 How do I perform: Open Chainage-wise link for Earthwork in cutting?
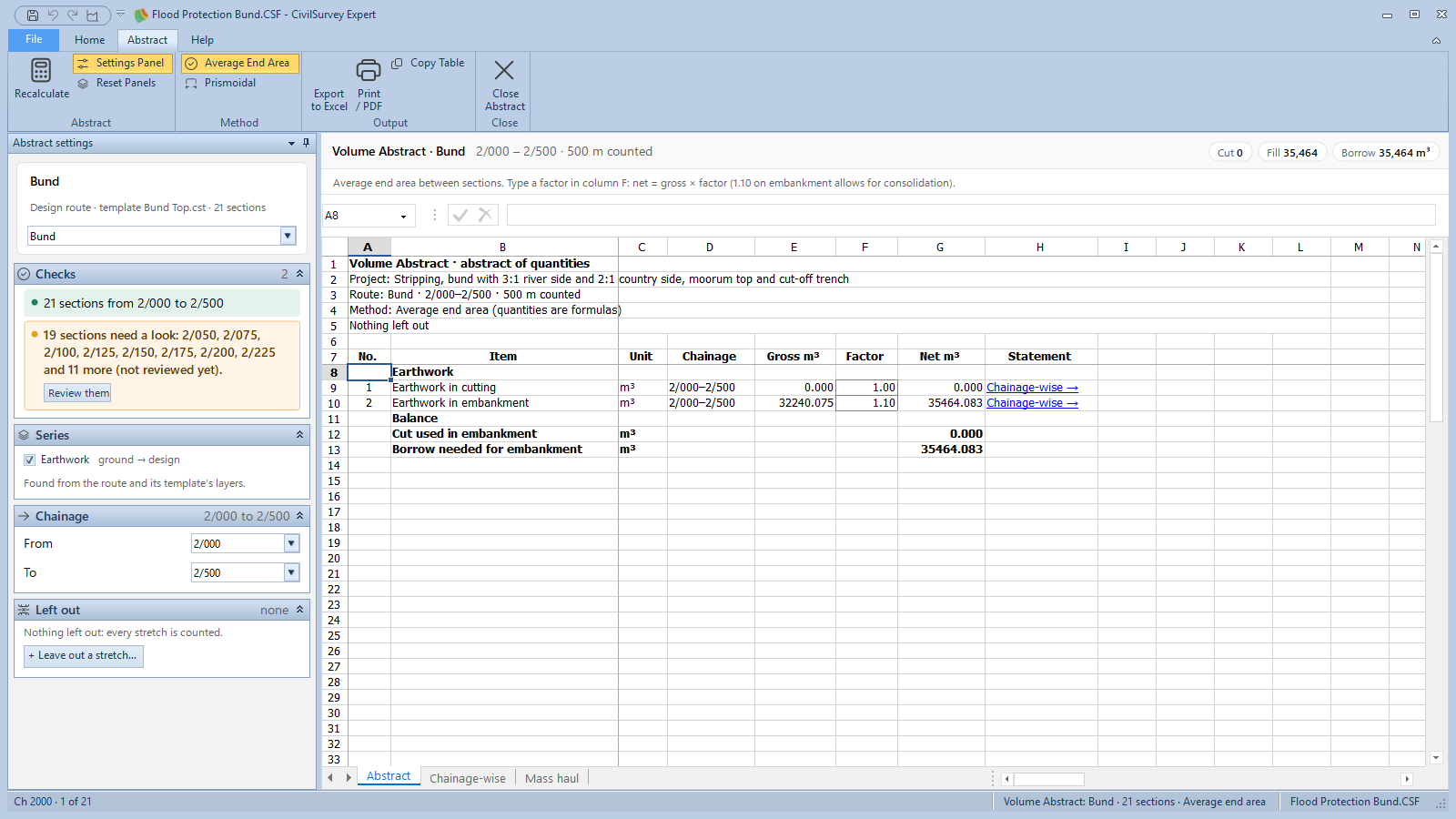pos(1032,388)
